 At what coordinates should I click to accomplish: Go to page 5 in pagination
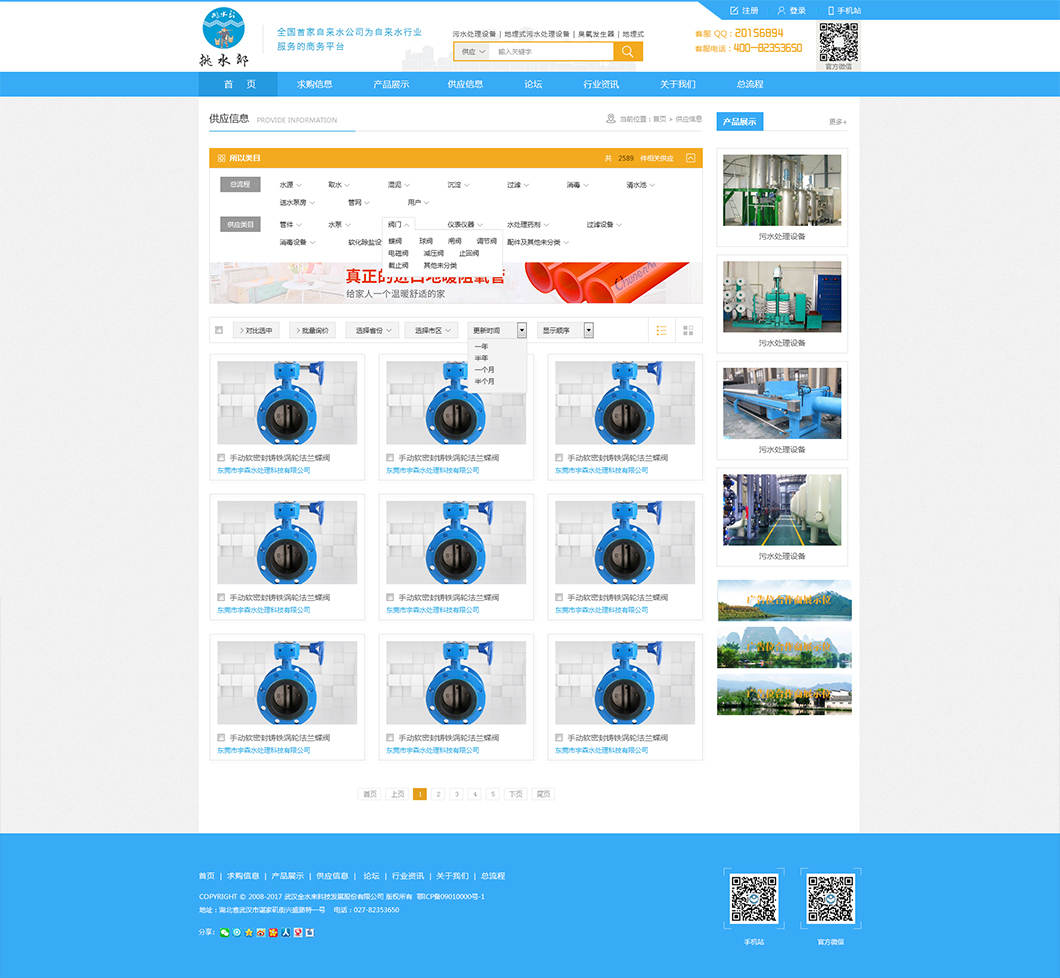tap(493, 794)
